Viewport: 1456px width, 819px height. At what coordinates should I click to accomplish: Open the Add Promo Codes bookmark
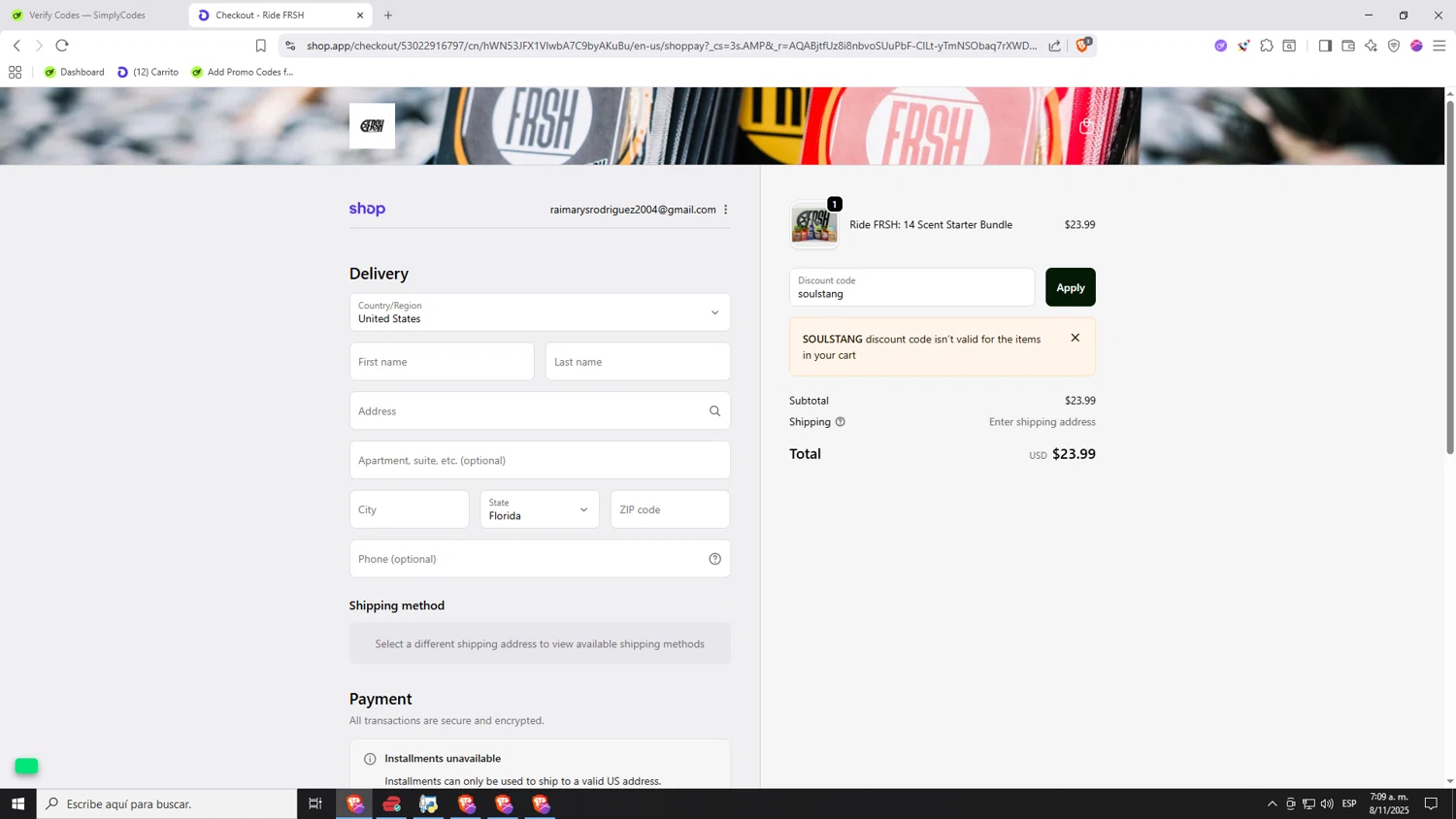pyautogui.click(x=243, y=72)
